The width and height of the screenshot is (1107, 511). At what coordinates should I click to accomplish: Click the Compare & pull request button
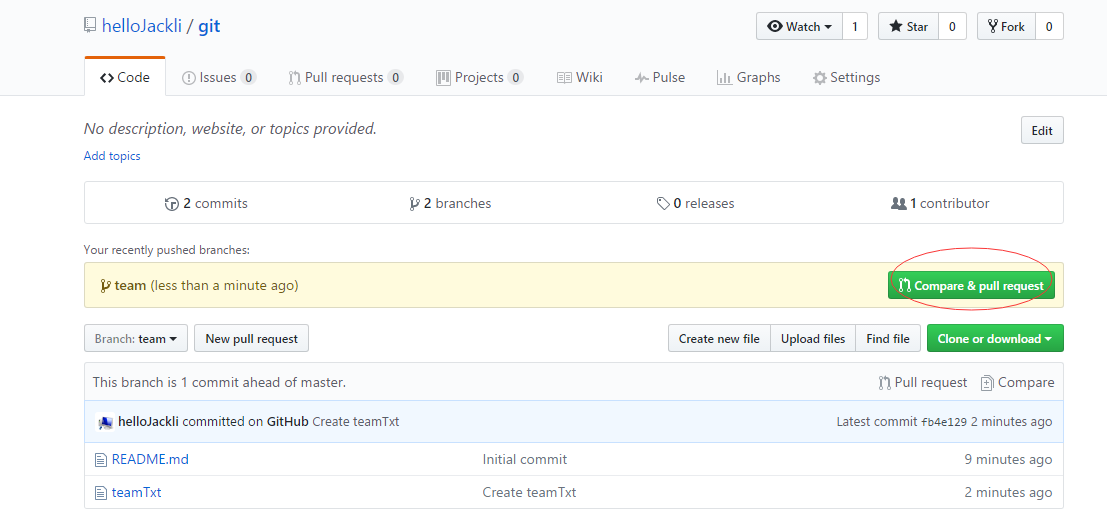pyautogui.click(x=971, y=286)
